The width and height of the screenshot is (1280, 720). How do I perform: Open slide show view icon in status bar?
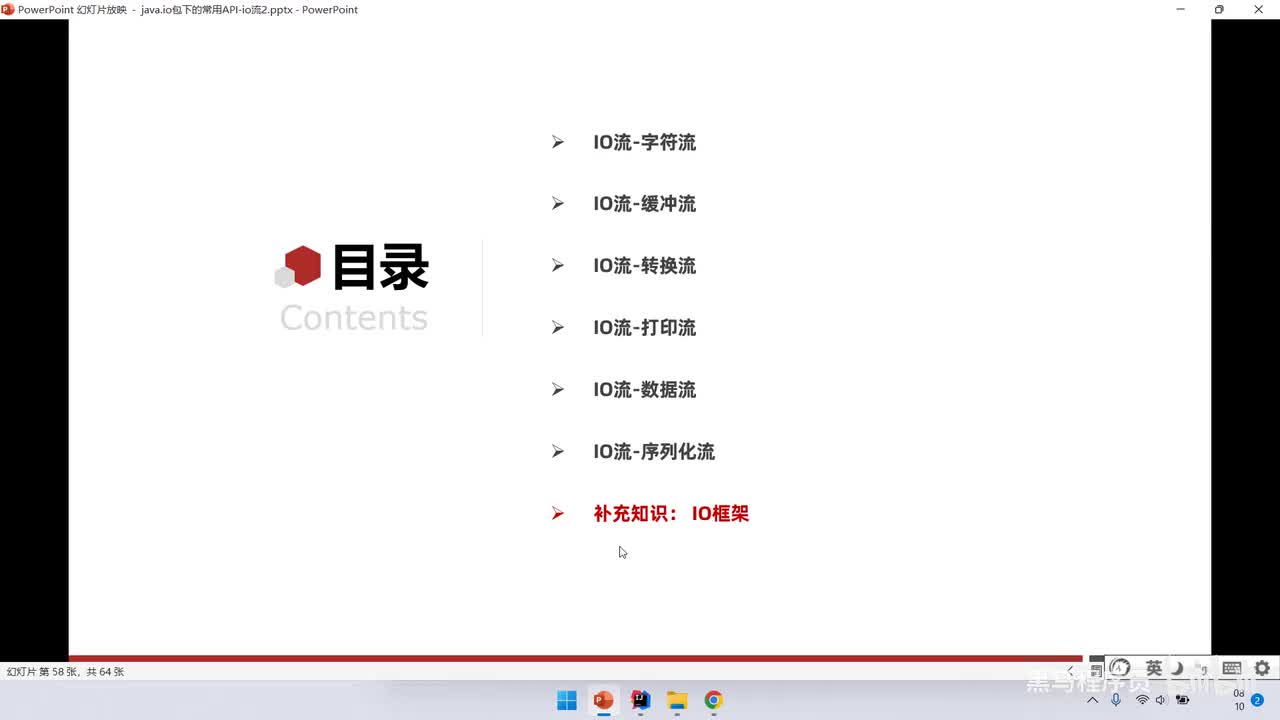tap(1097, 671)
